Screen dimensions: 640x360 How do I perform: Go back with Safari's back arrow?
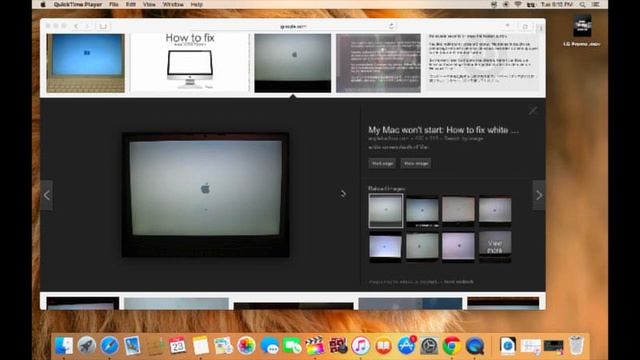click(x=76, y=26)
